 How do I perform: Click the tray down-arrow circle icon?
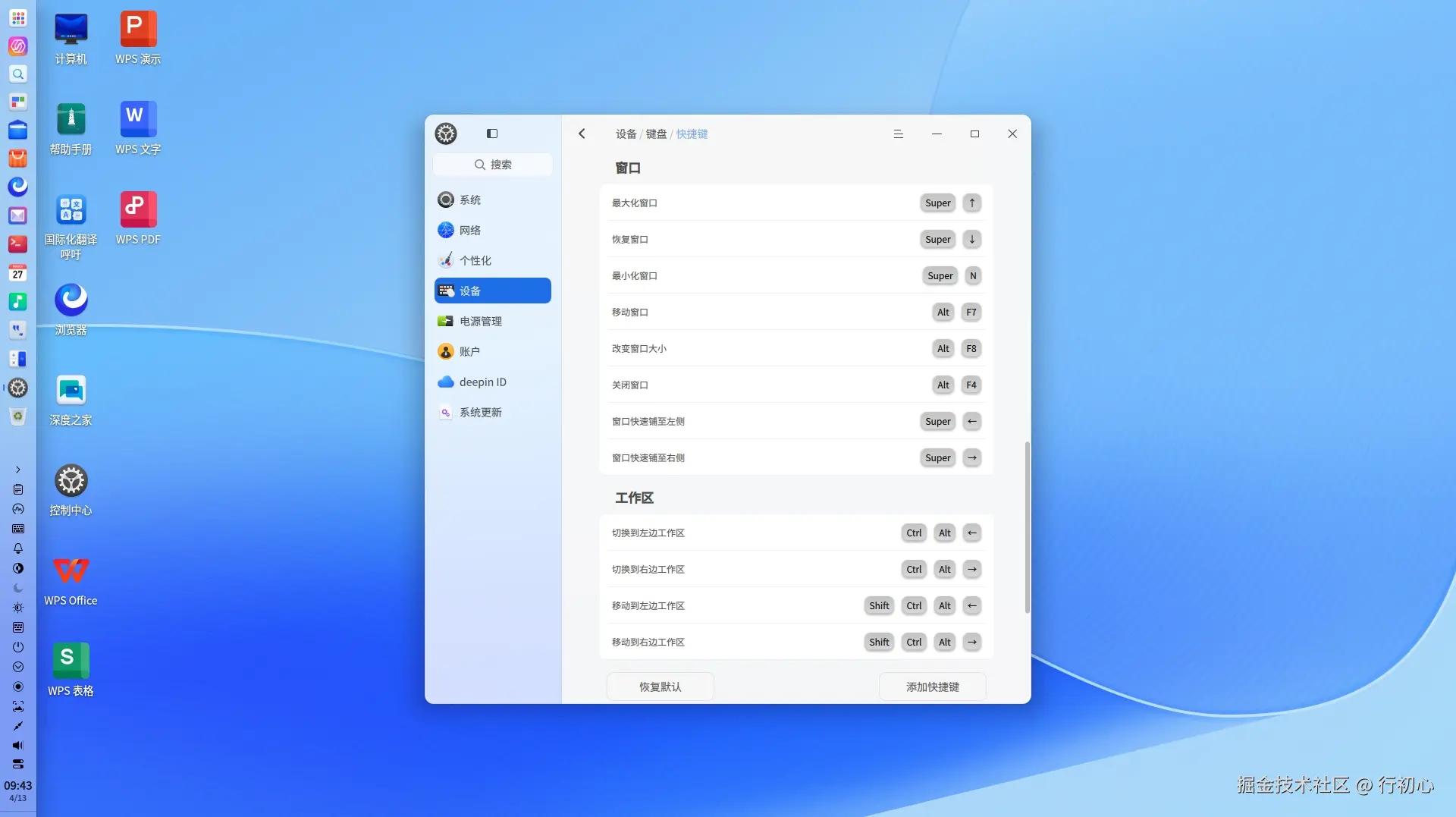(18, 667)
